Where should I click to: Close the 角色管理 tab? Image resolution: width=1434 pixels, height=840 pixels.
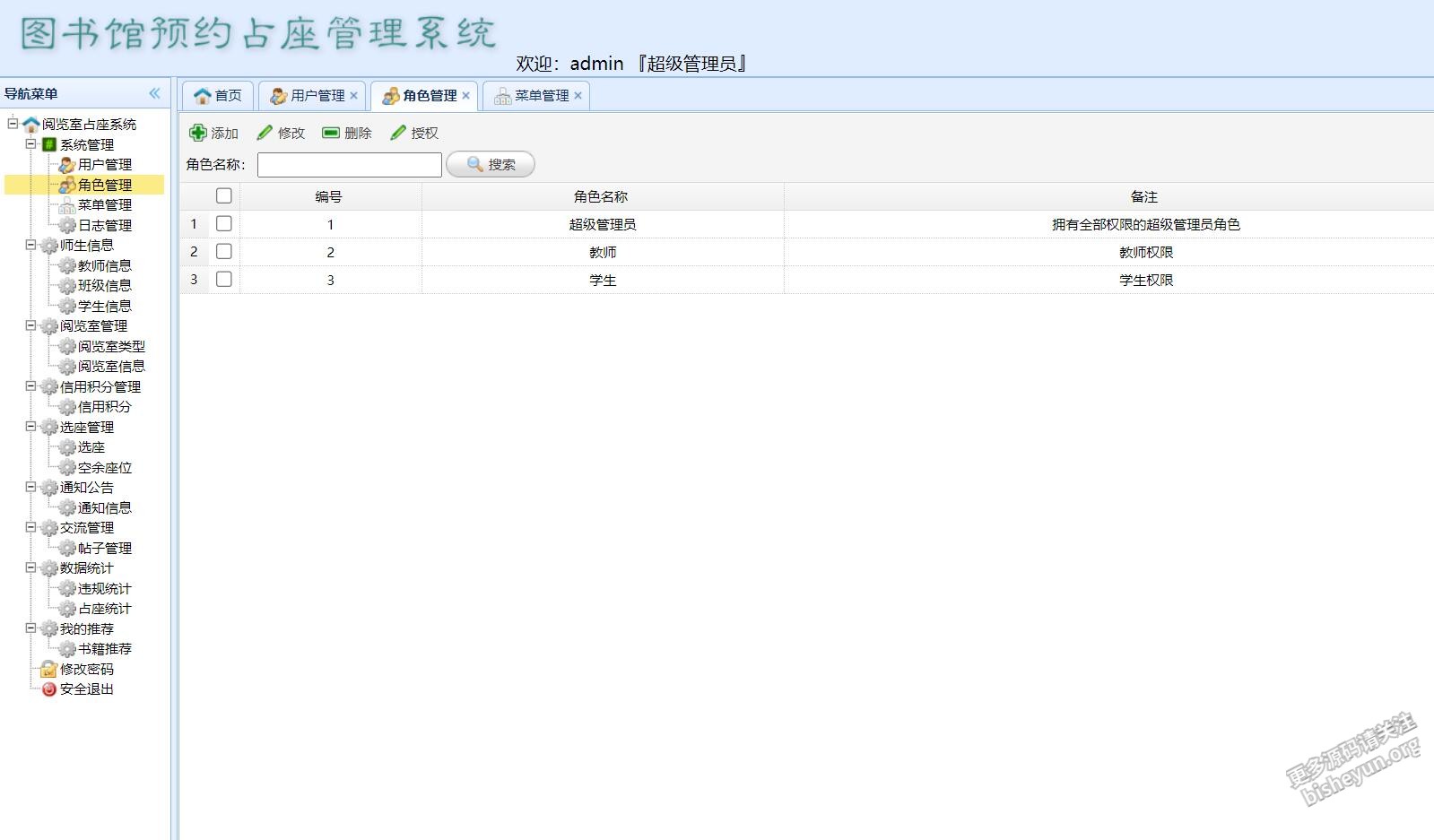tap(466, 96)
